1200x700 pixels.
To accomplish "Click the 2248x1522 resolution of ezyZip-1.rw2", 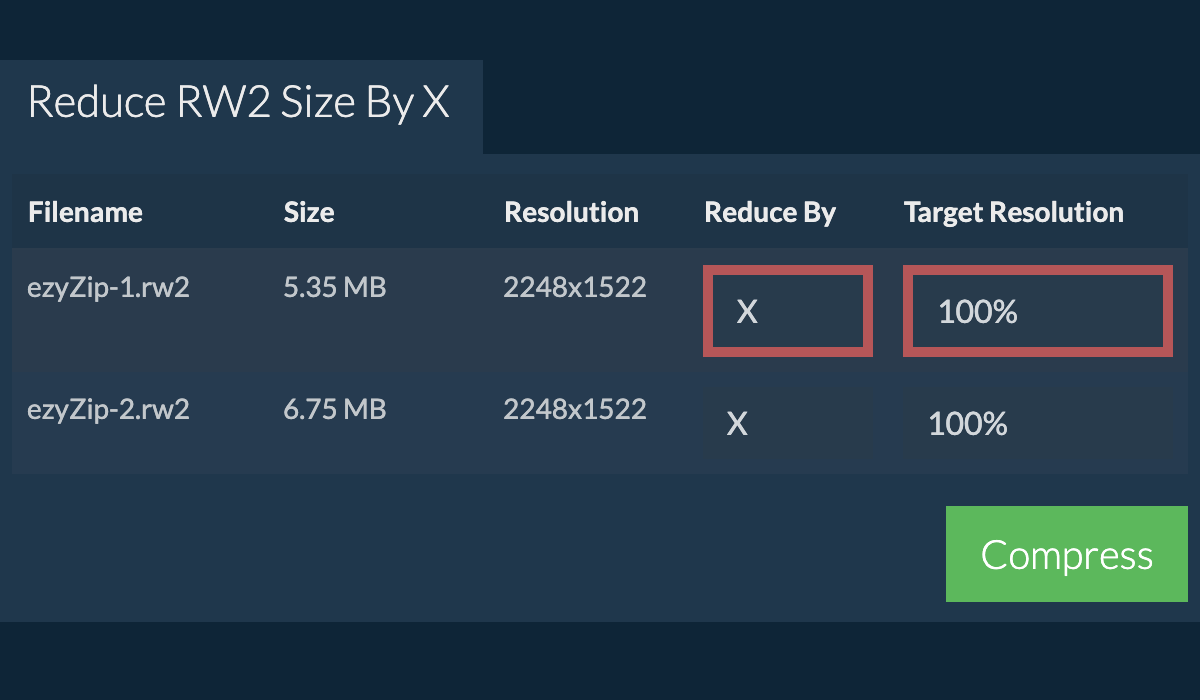I will 575,287.
